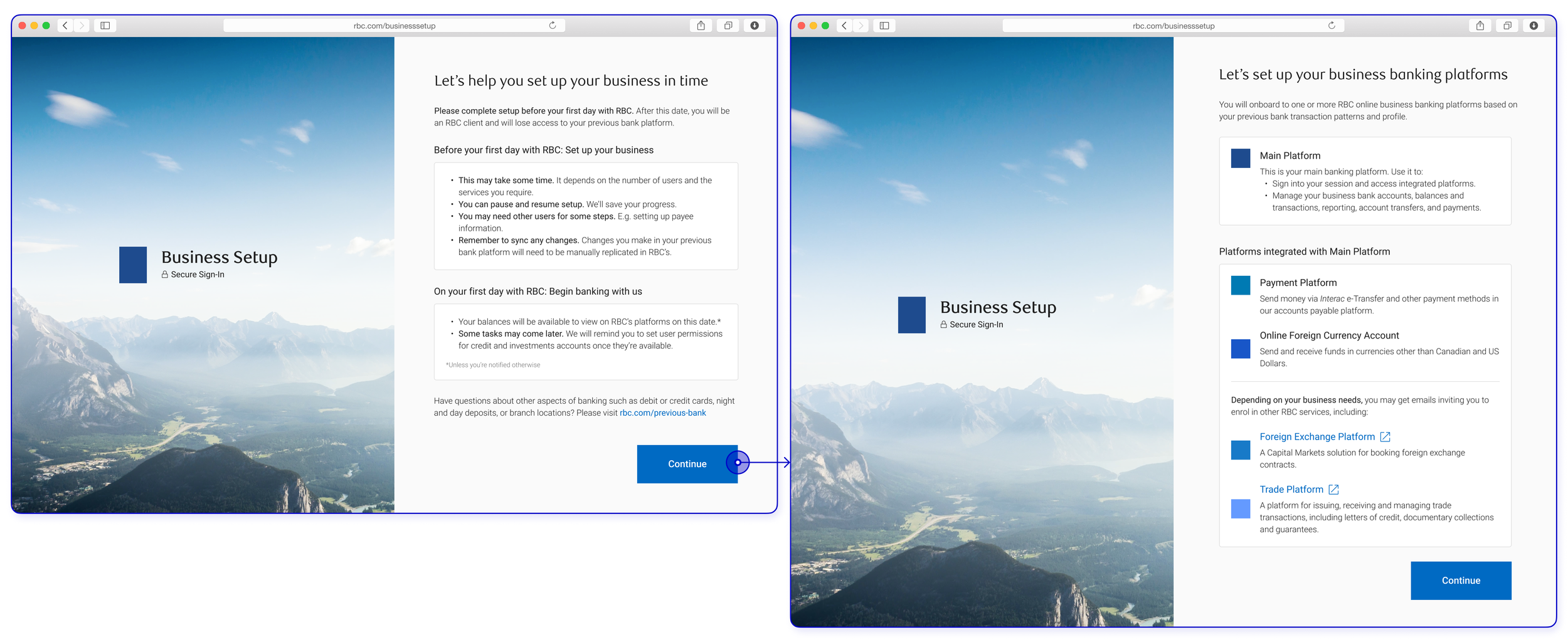Click the blue Business Setup logo in right window
The height and width of the screenshot is (642, 1568).
(x=911, y=315)
